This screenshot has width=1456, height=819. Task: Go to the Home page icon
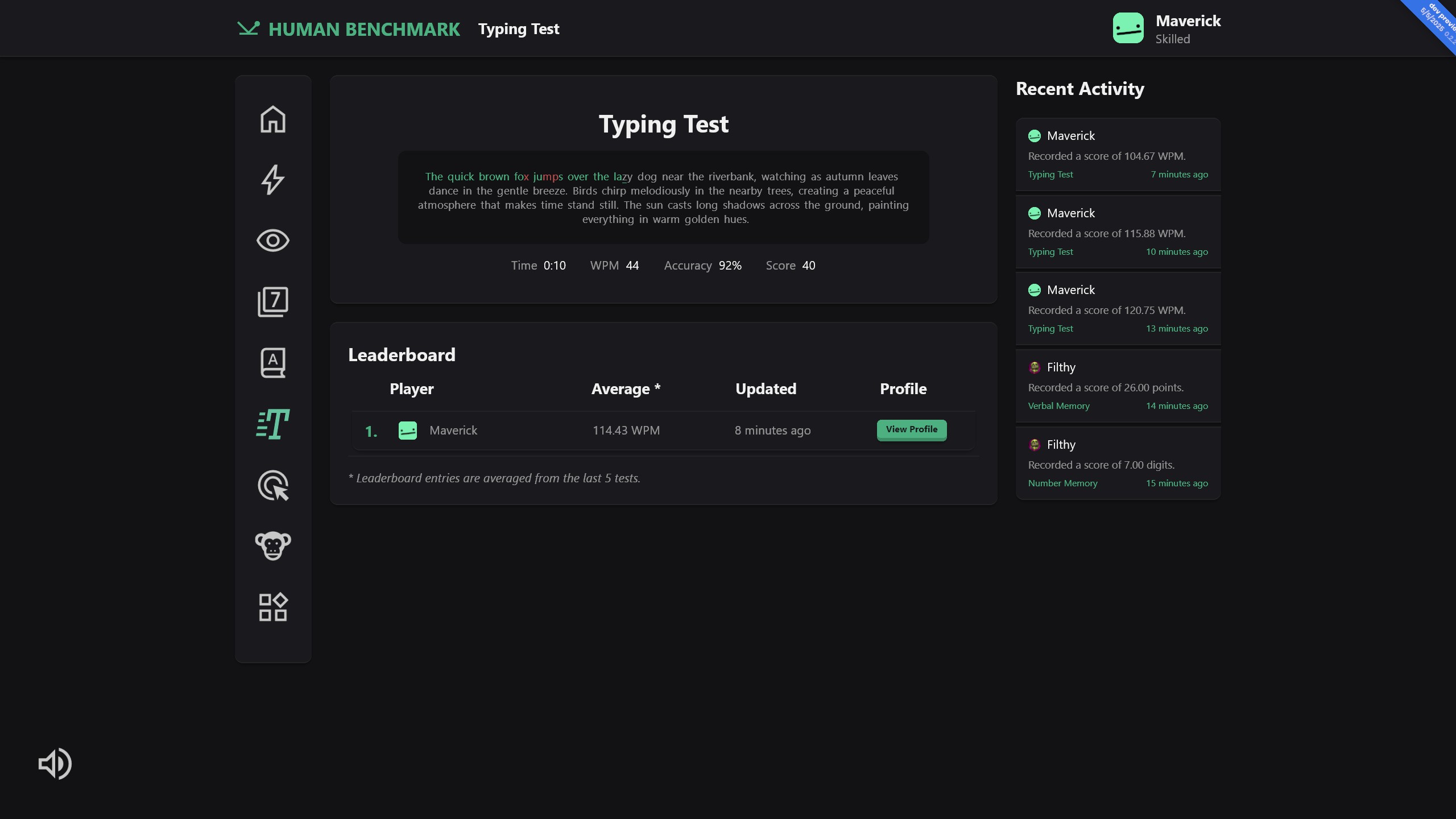pos(273,119)
